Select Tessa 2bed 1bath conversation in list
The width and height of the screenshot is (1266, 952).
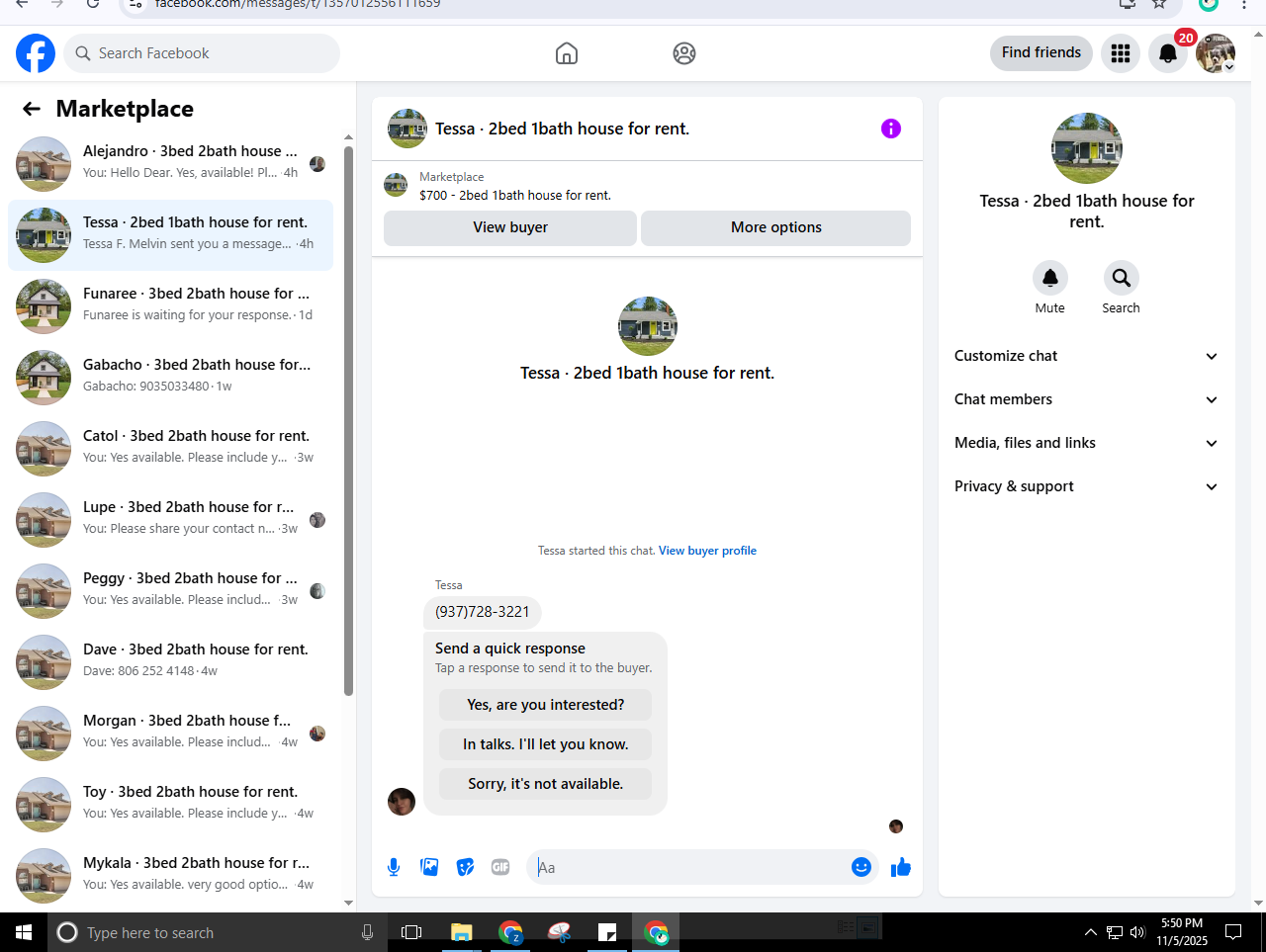click(170, 235)
